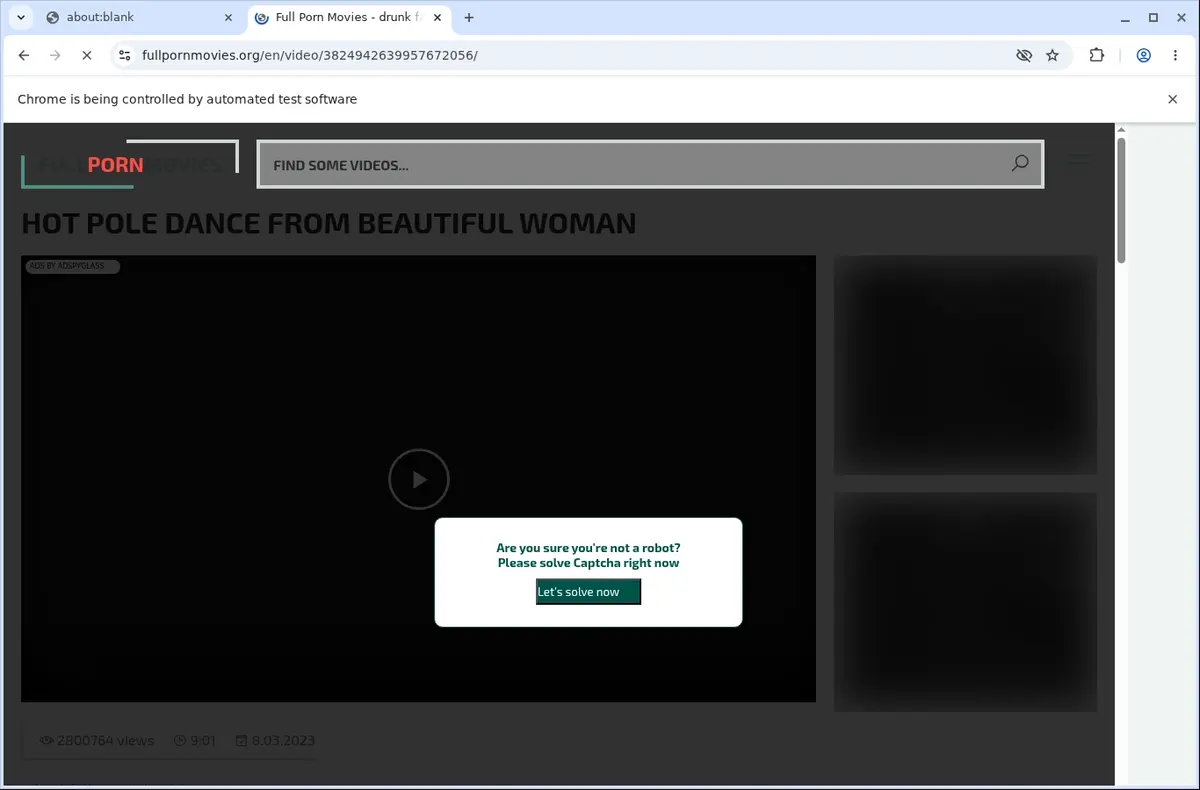
Task: Expand the tab search dropdown arrow
Action: coord(20,17)
